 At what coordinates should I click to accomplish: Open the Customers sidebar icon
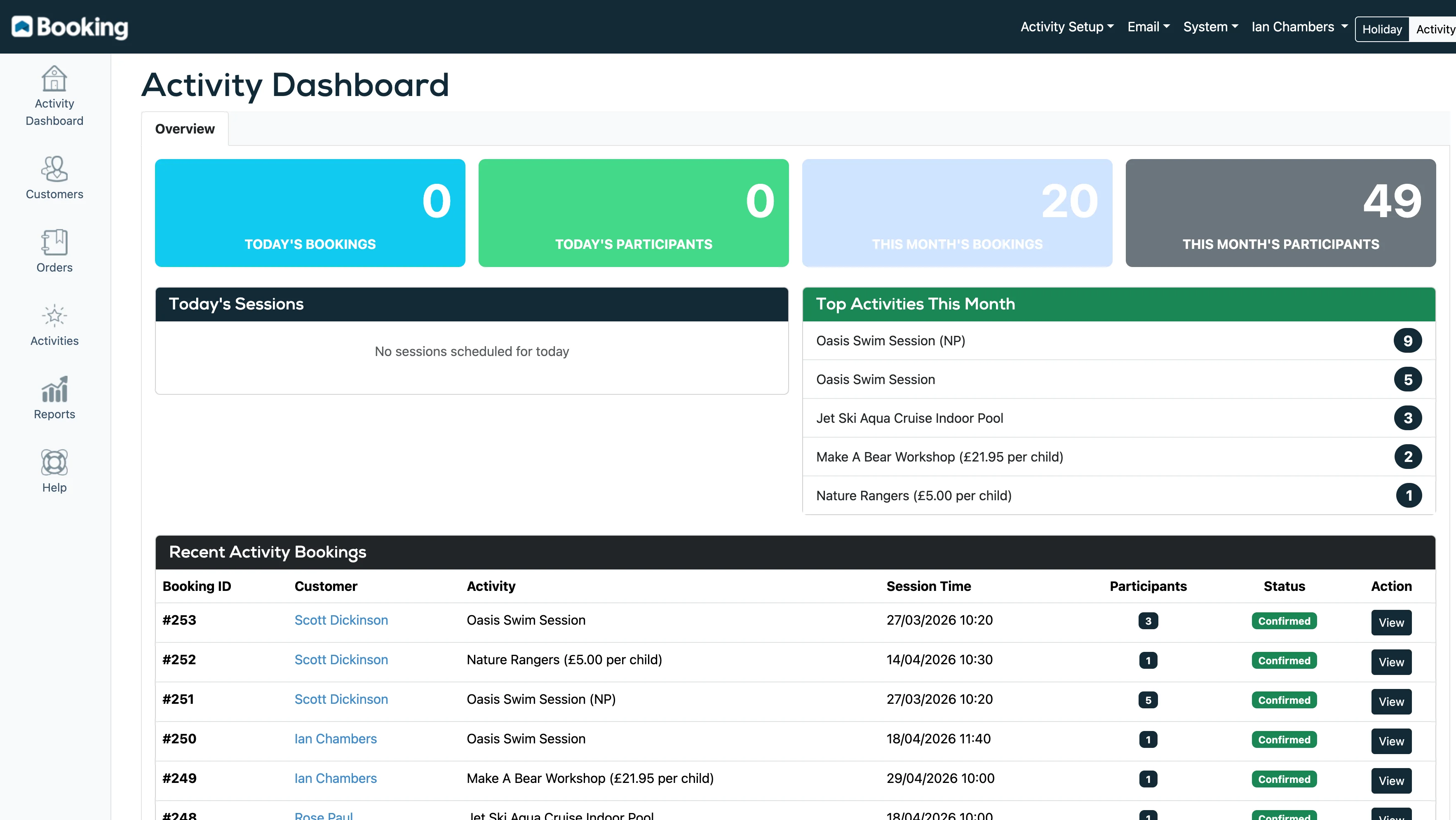coord(54,169)
